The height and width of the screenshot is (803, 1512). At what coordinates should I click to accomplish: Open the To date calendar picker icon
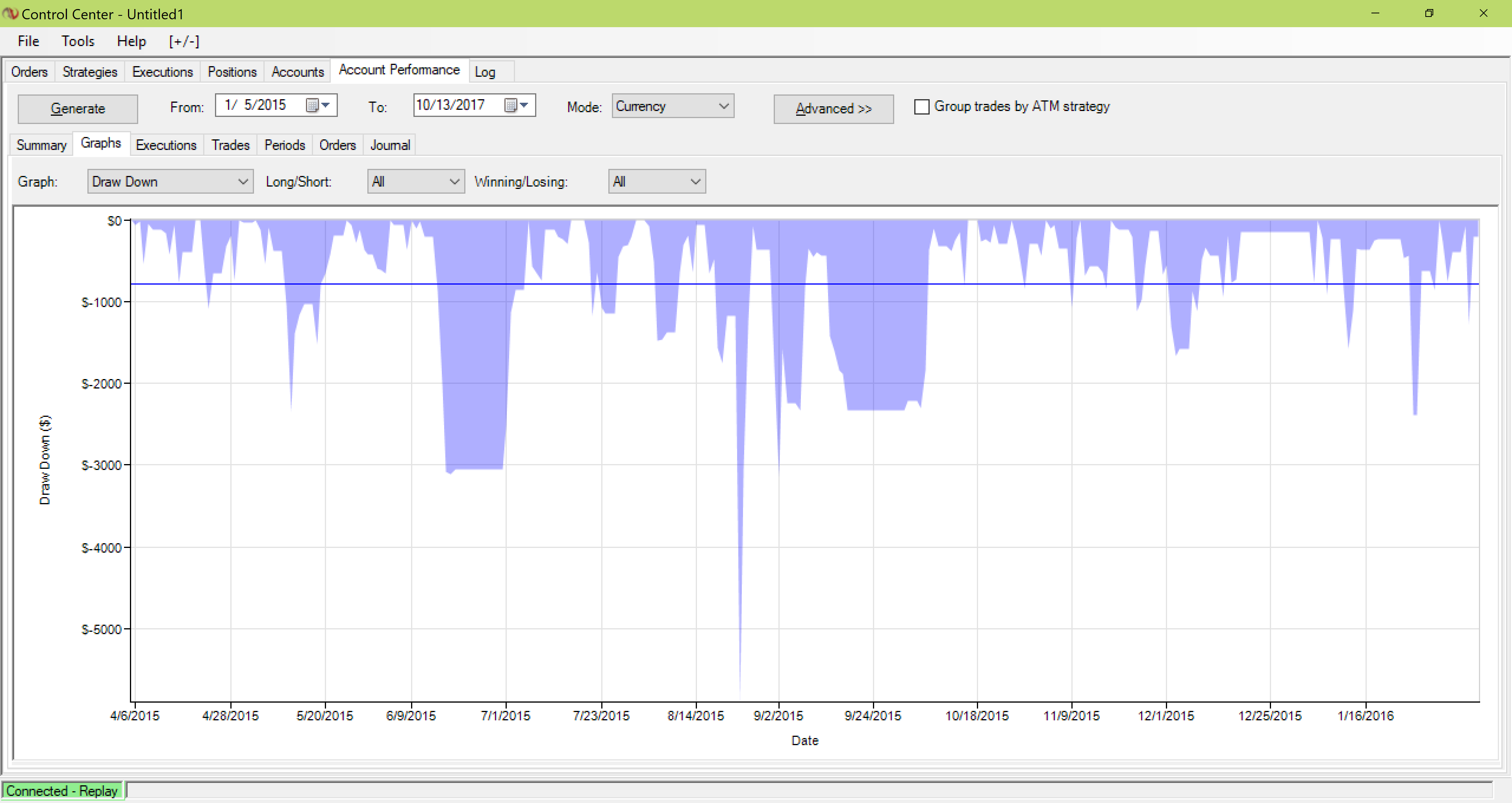(x=517, y=105)
